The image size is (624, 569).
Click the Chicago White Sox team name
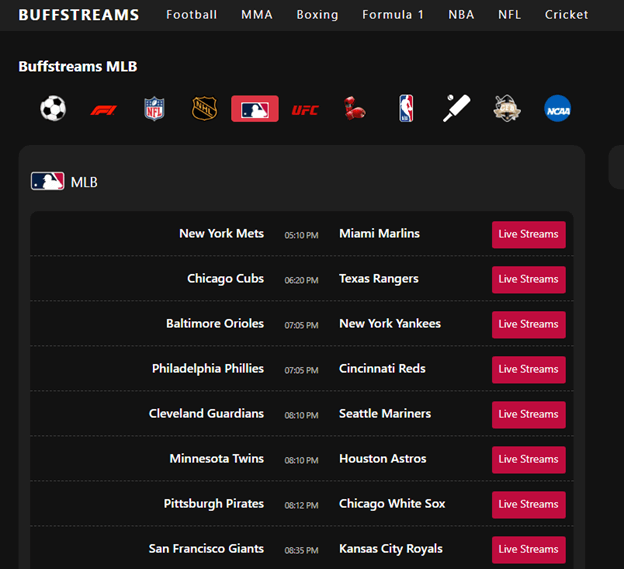[392, 504]
